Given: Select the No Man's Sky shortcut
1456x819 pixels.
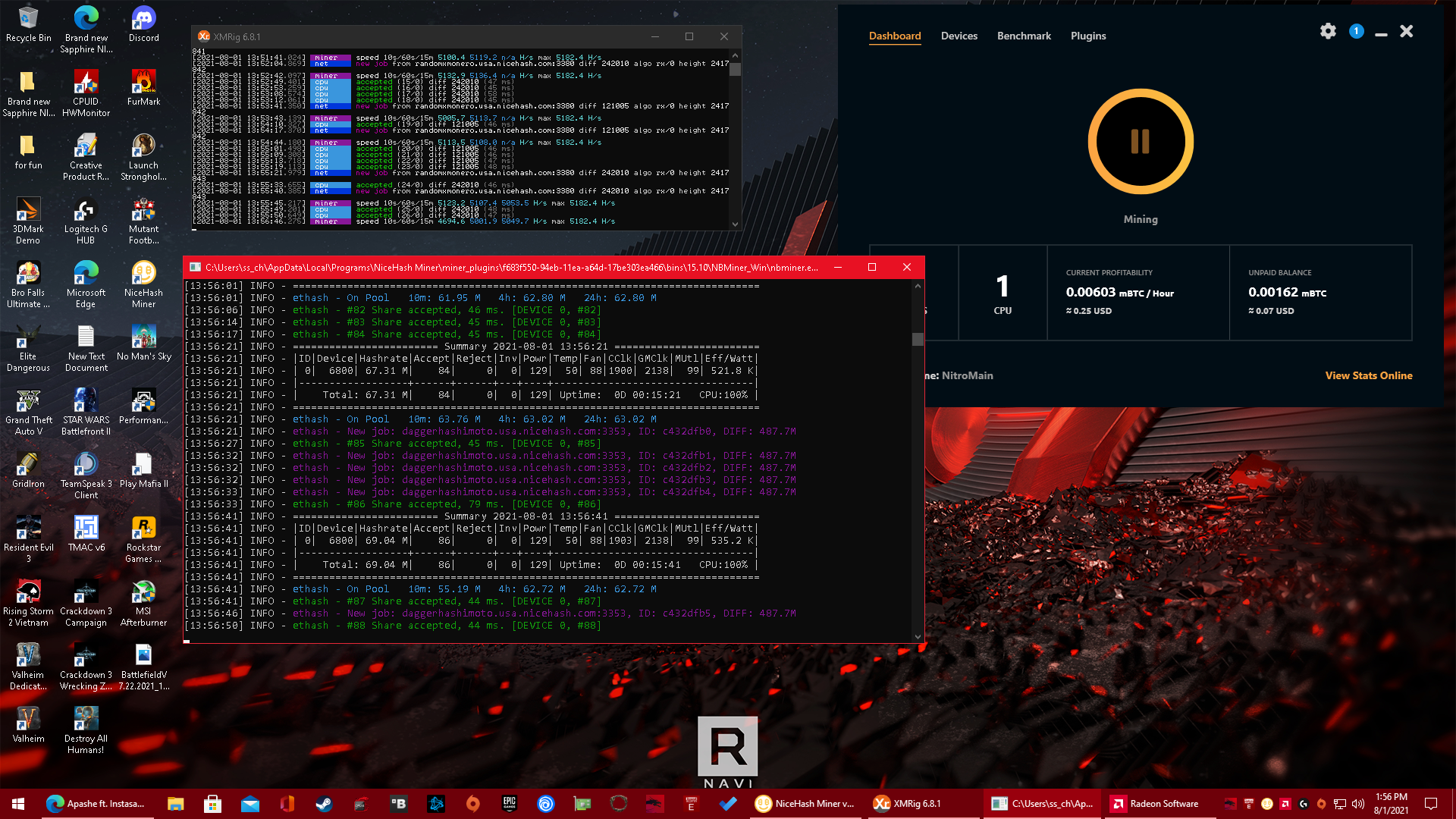Looking at the screenshot, I should tap(143, 343).
